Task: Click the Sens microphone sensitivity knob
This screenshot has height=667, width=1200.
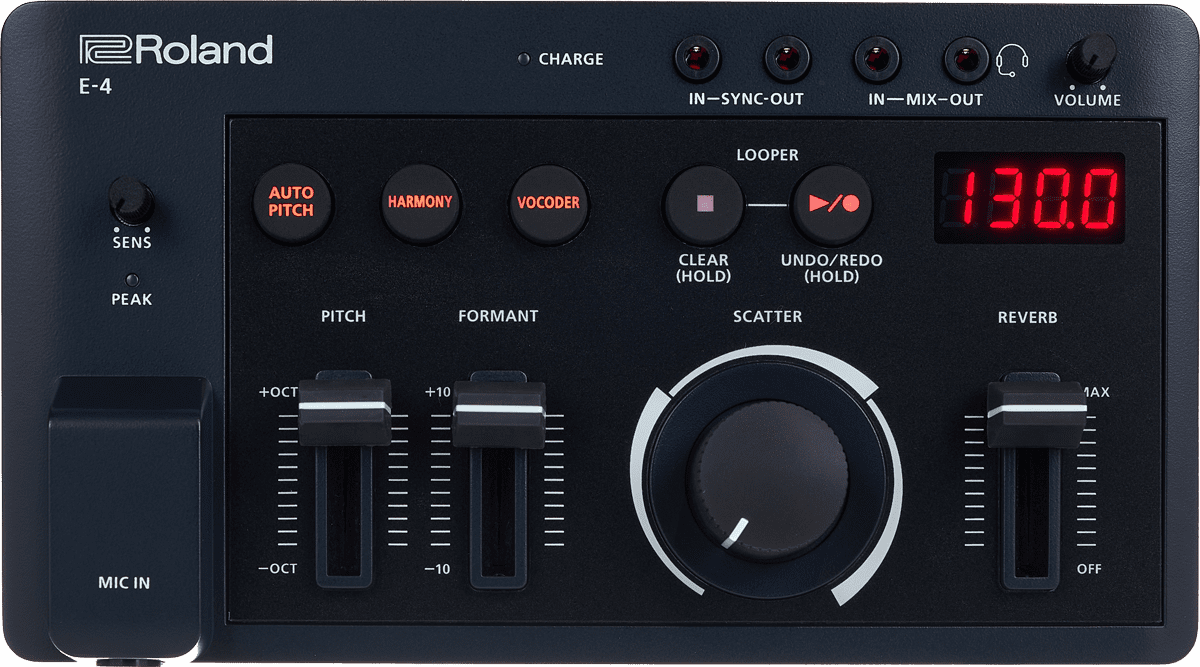Action: click(x=132, y=200)
